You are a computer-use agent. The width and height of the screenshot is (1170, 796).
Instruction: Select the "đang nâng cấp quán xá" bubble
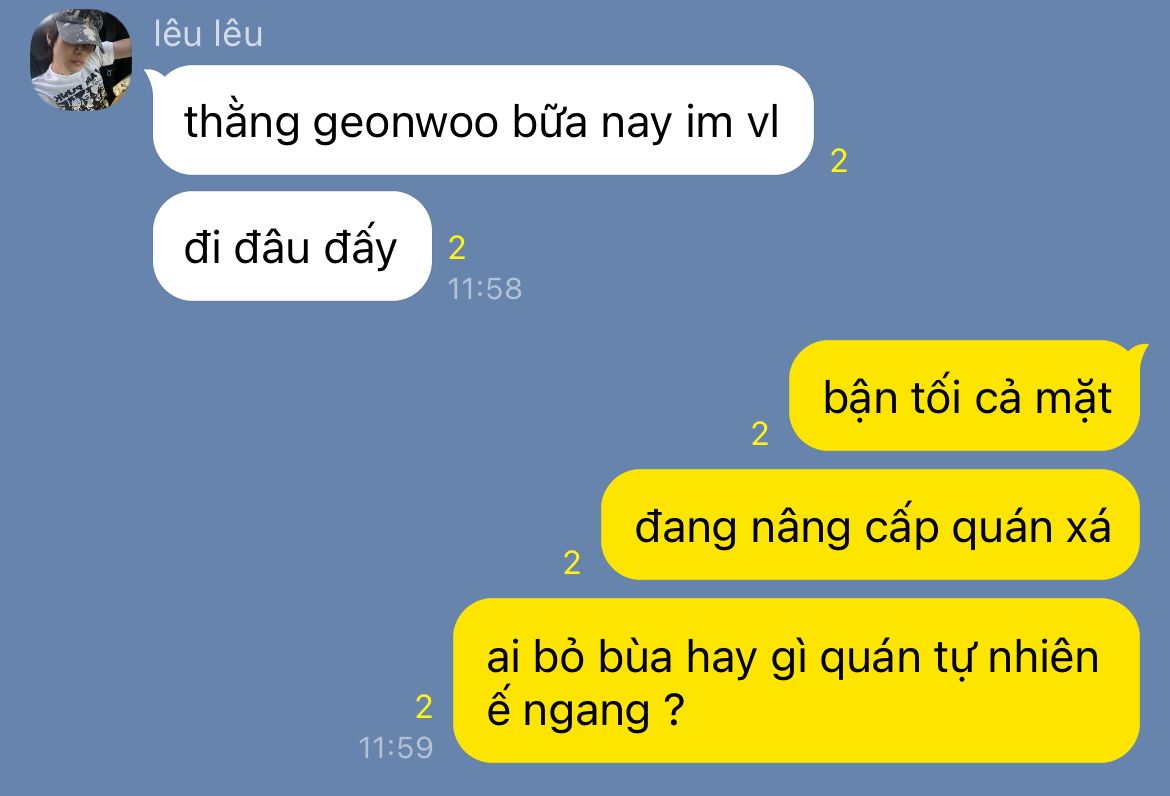pos(871,524)
